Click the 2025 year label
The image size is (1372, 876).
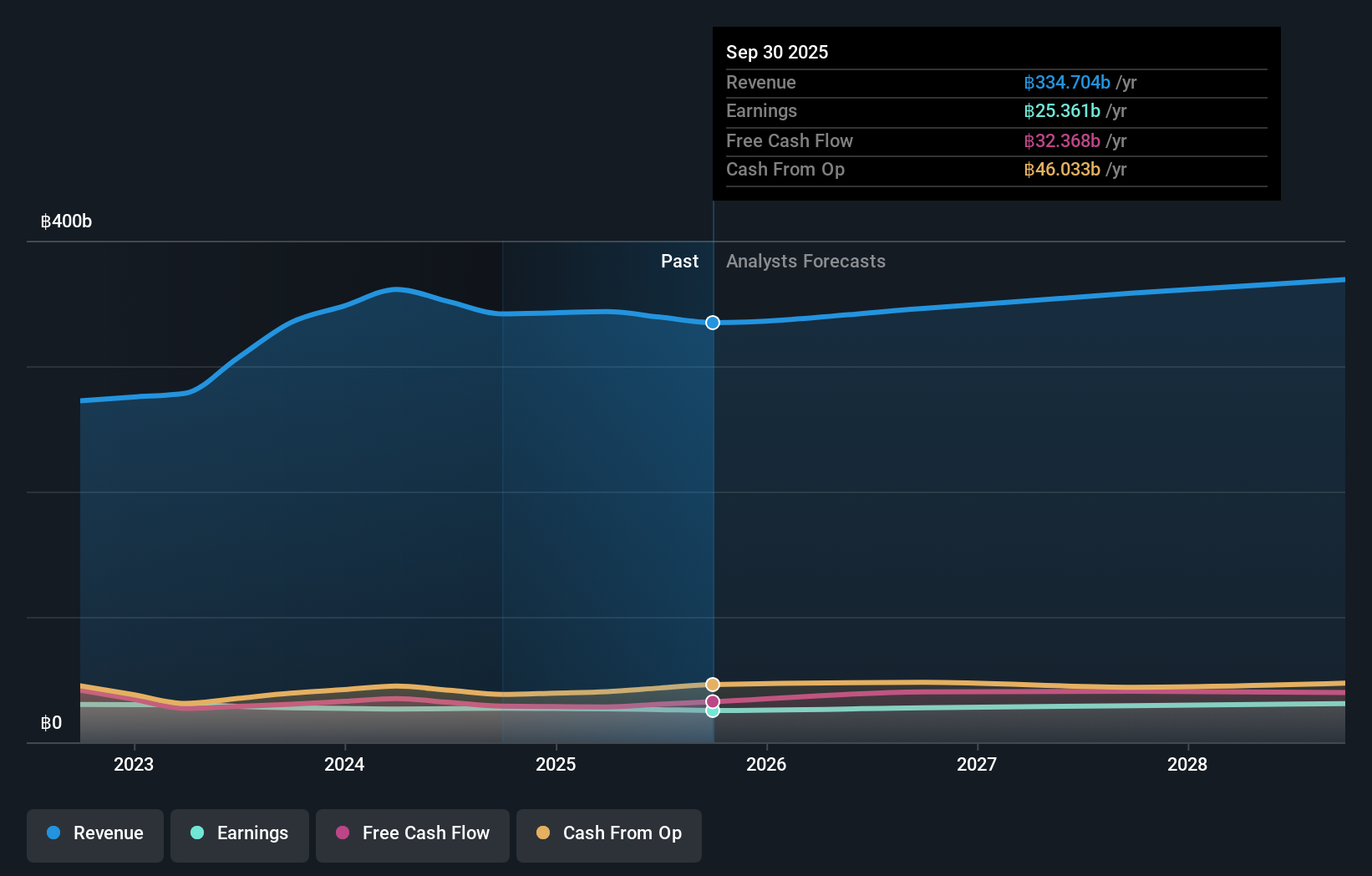pyautogui.click(x=556, y=764)
